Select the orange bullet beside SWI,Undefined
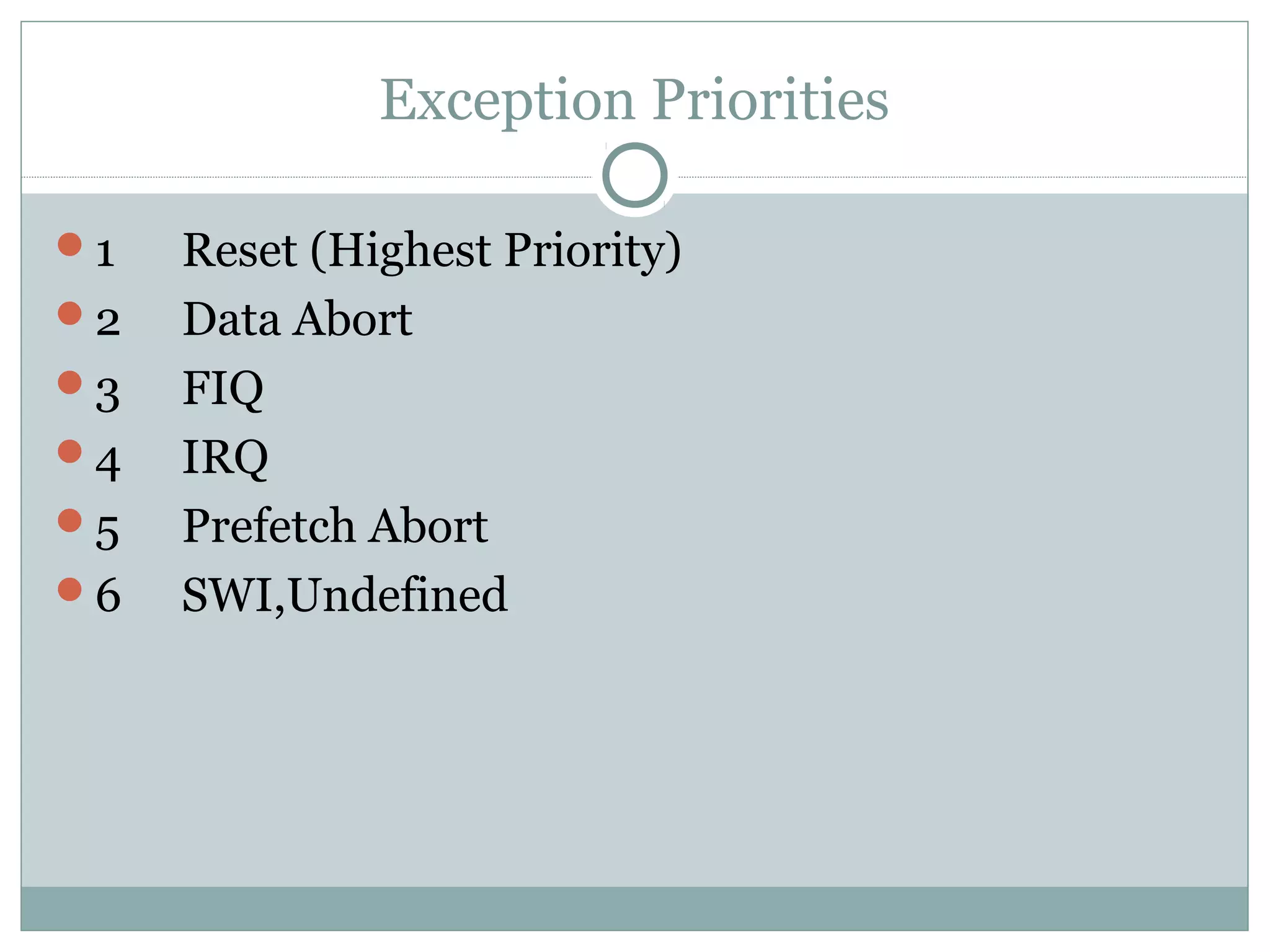 pyautogui.click(x=70, y=589)
